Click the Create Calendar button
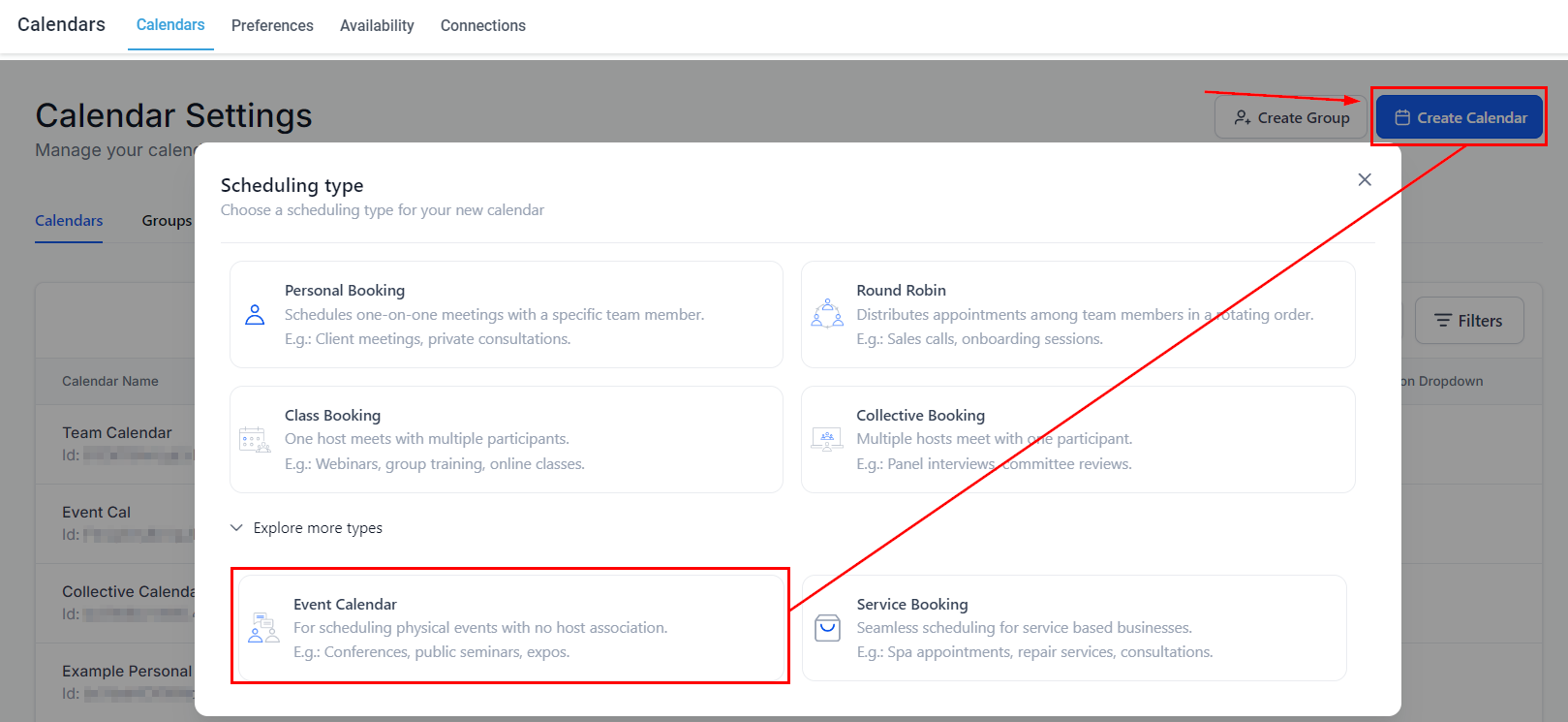 [1460, 117]
